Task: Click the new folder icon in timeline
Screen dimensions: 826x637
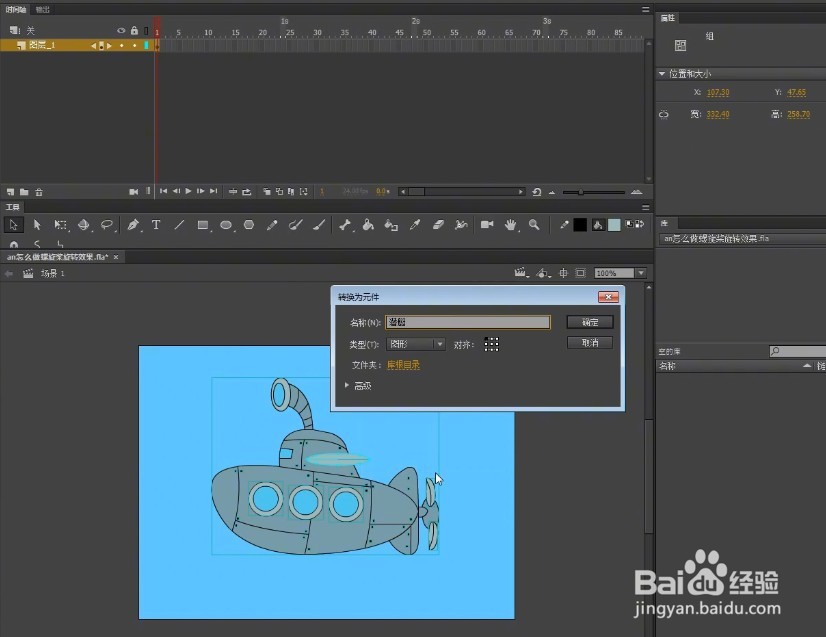Action: [x=24, y=192]
